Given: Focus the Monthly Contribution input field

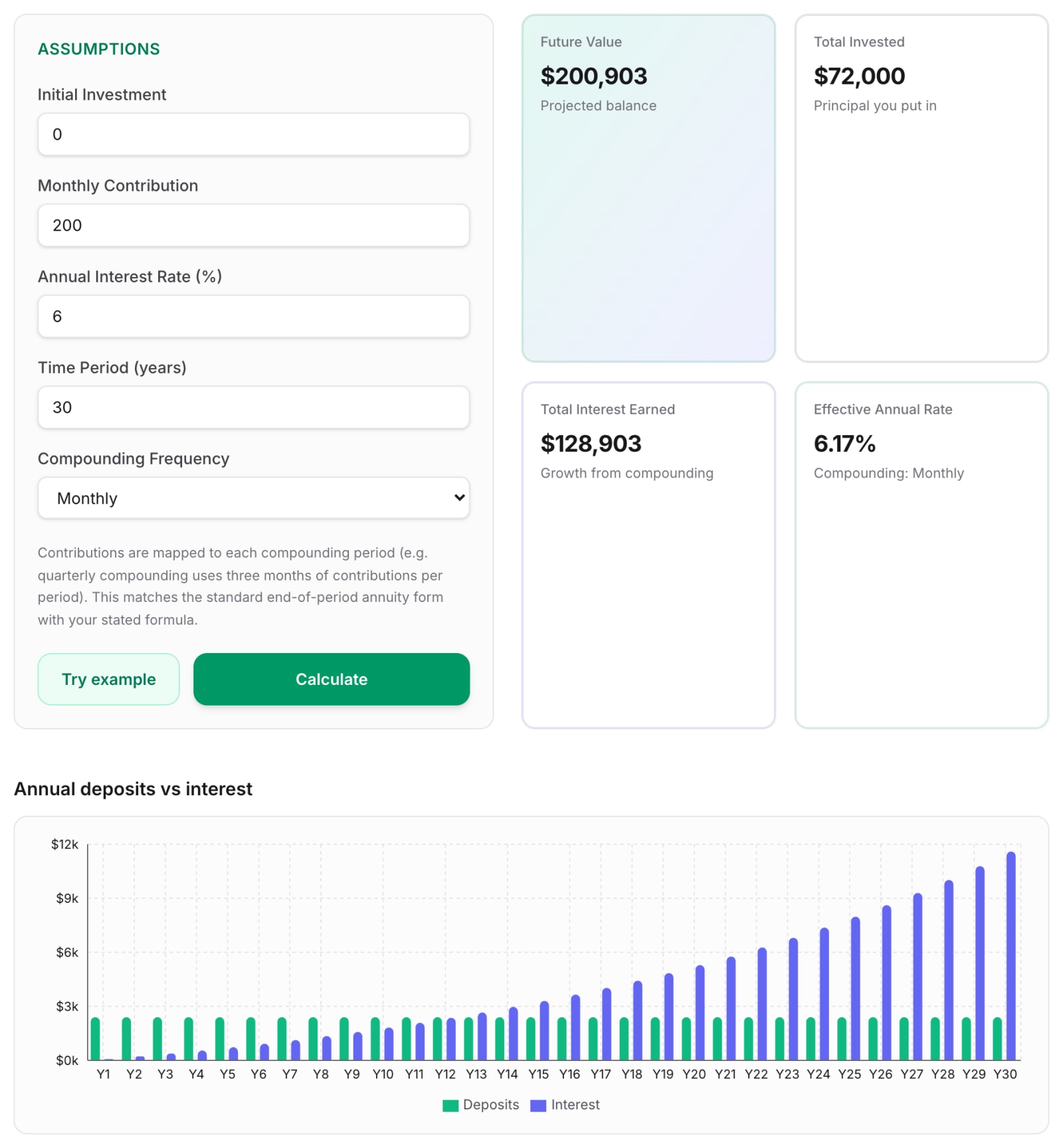Looking at the screenshot, I should pyautogui.click(x=253, y=225).
